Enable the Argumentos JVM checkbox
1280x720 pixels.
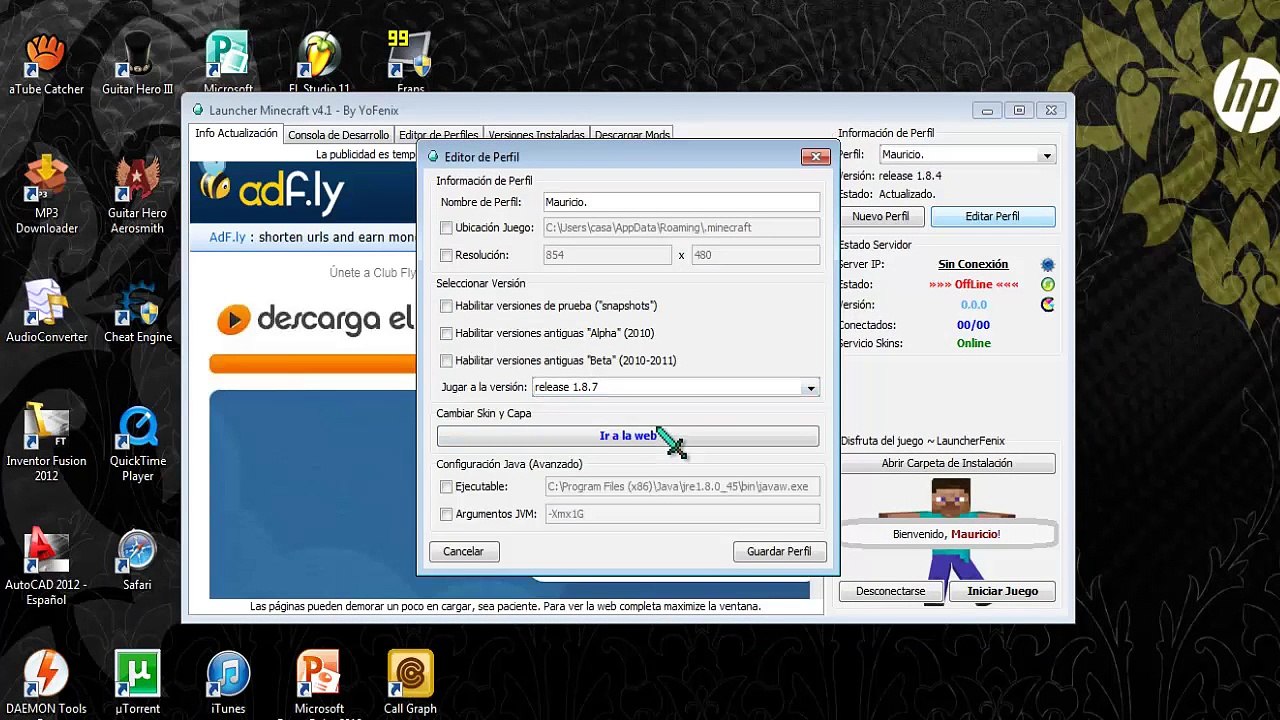point(446,515)
